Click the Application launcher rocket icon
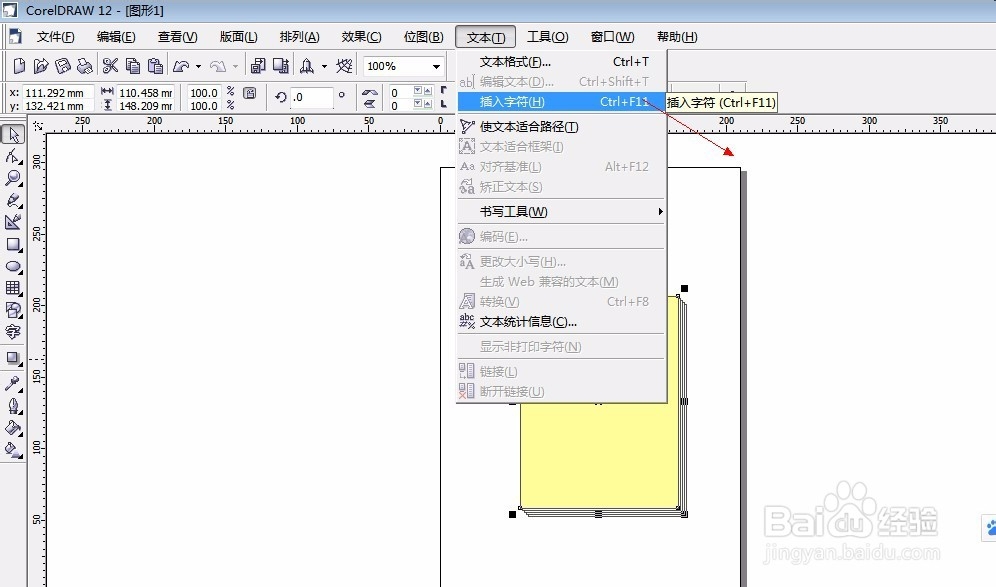The image size is (996, 587). tap(307, 65)
